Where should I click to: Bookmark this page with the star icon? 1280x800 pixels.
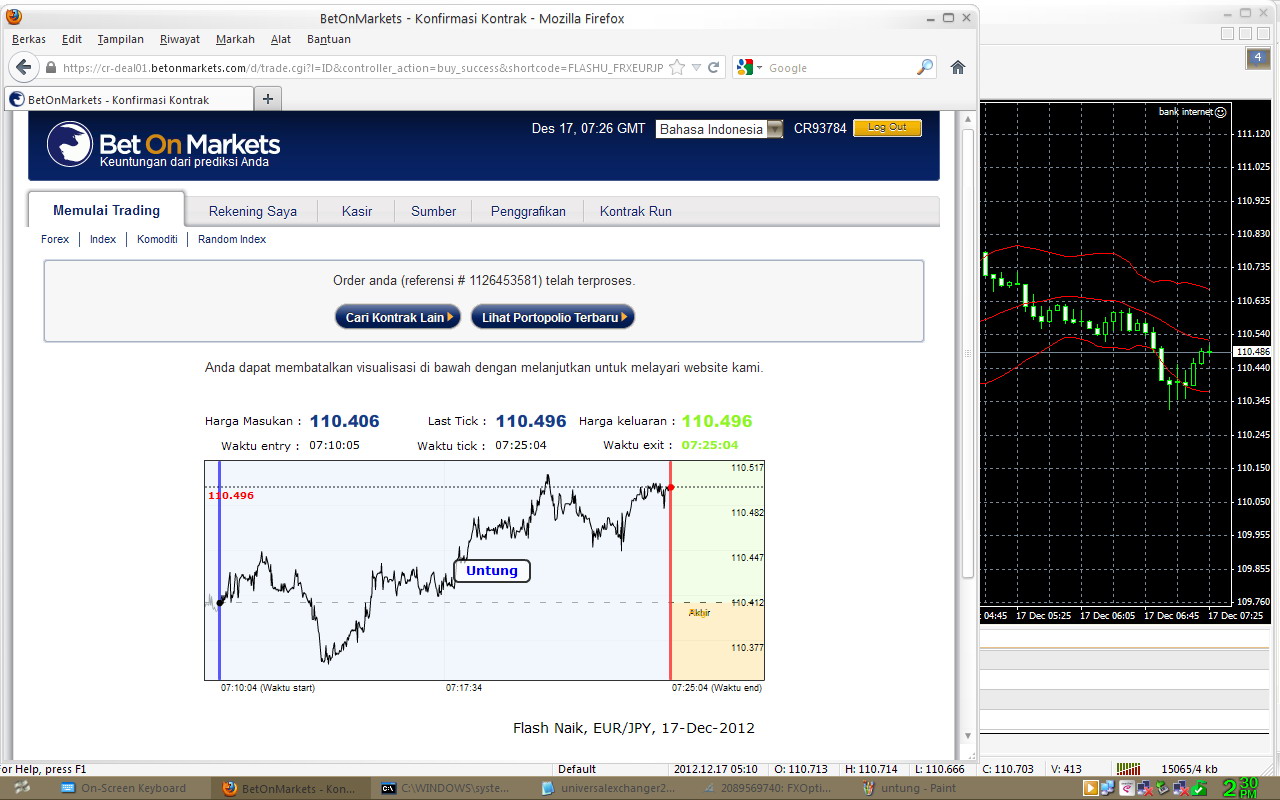(677, 68)
